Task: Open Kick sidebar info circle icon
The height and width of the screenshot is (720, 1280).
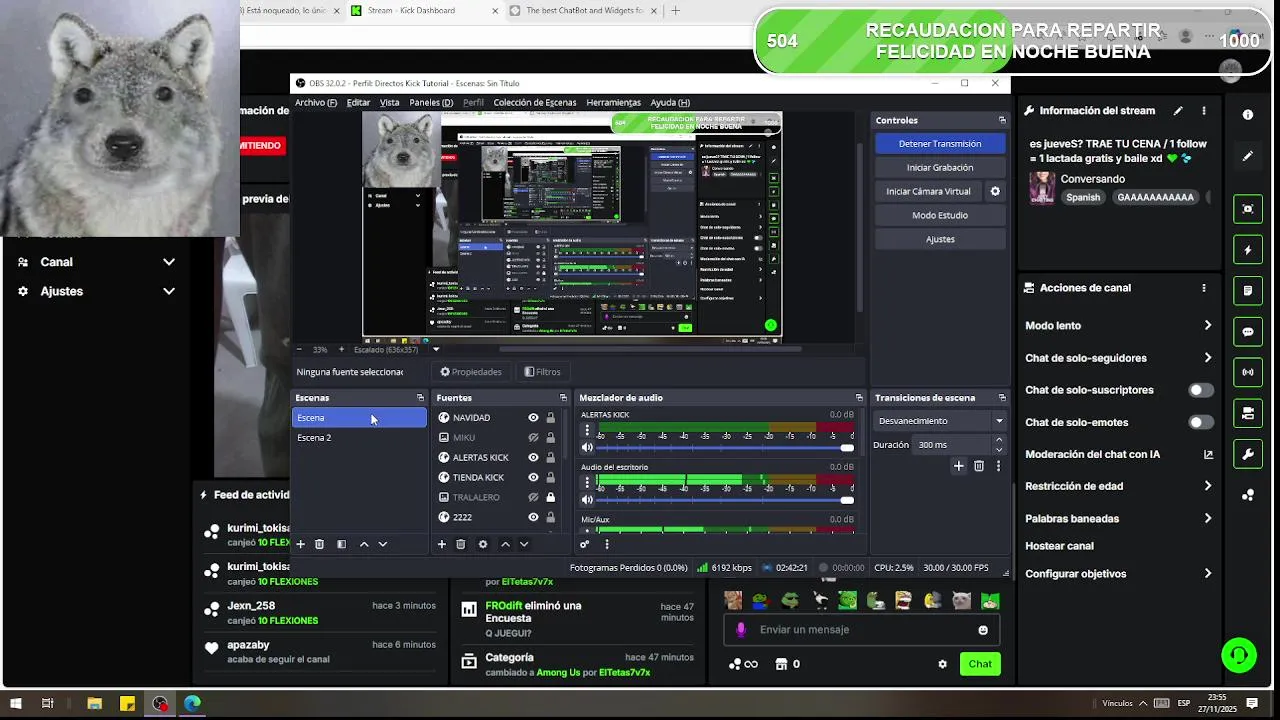Action: (1248, 115)
